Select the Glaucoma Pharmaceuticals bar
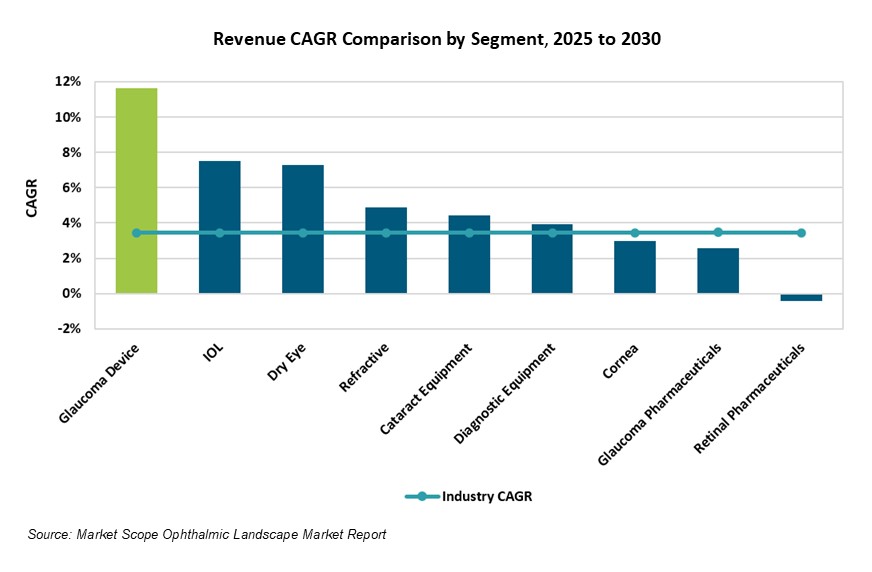872x572 pixels. click(x=718, y=271)
